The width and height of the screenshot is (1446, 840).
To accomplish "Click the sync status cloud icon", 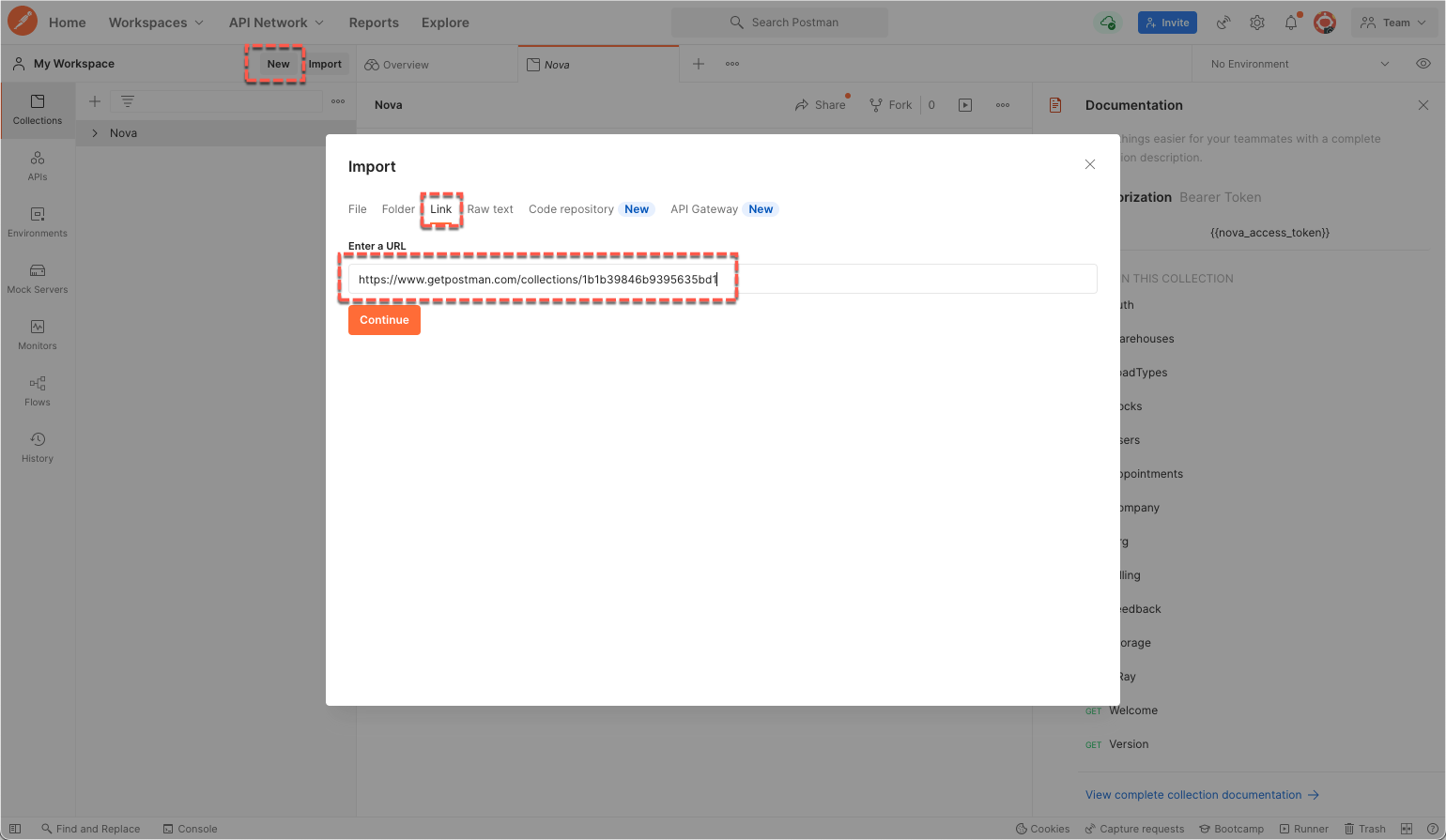I will pos(1108,23).
